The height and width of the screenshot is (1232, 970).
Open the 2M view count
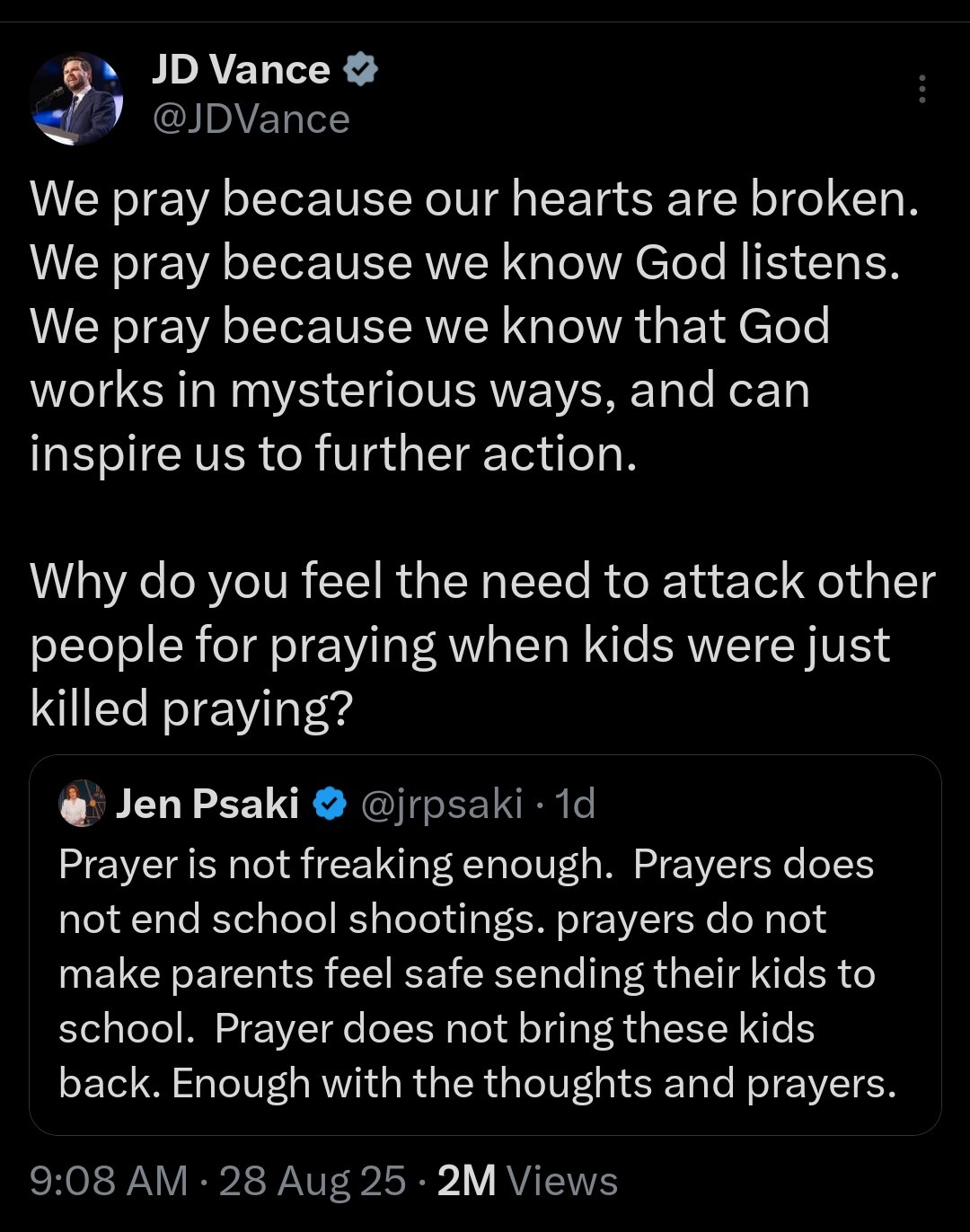point(466,1181)
